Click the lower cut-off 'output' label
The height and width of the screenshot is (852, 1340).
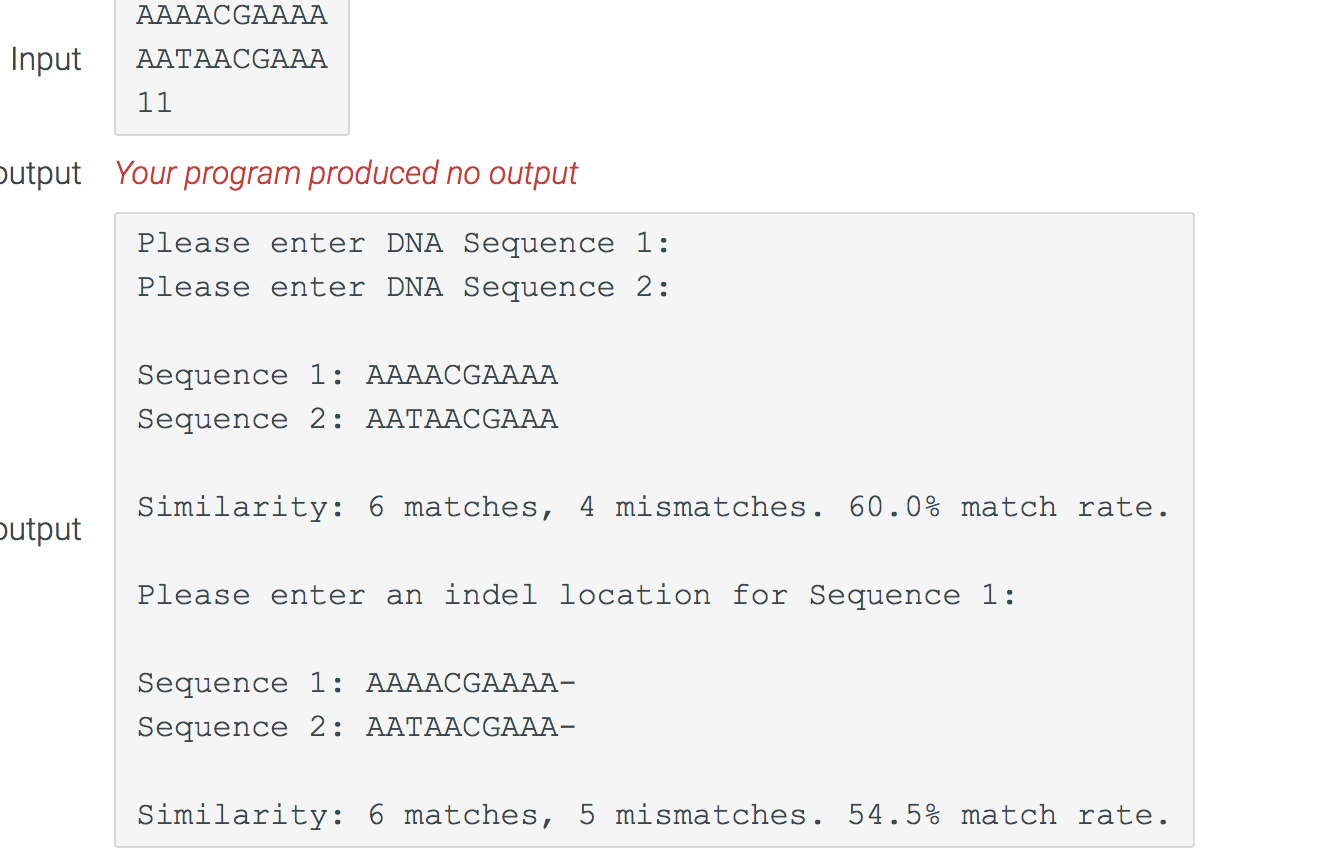click(x=40, y=530)
